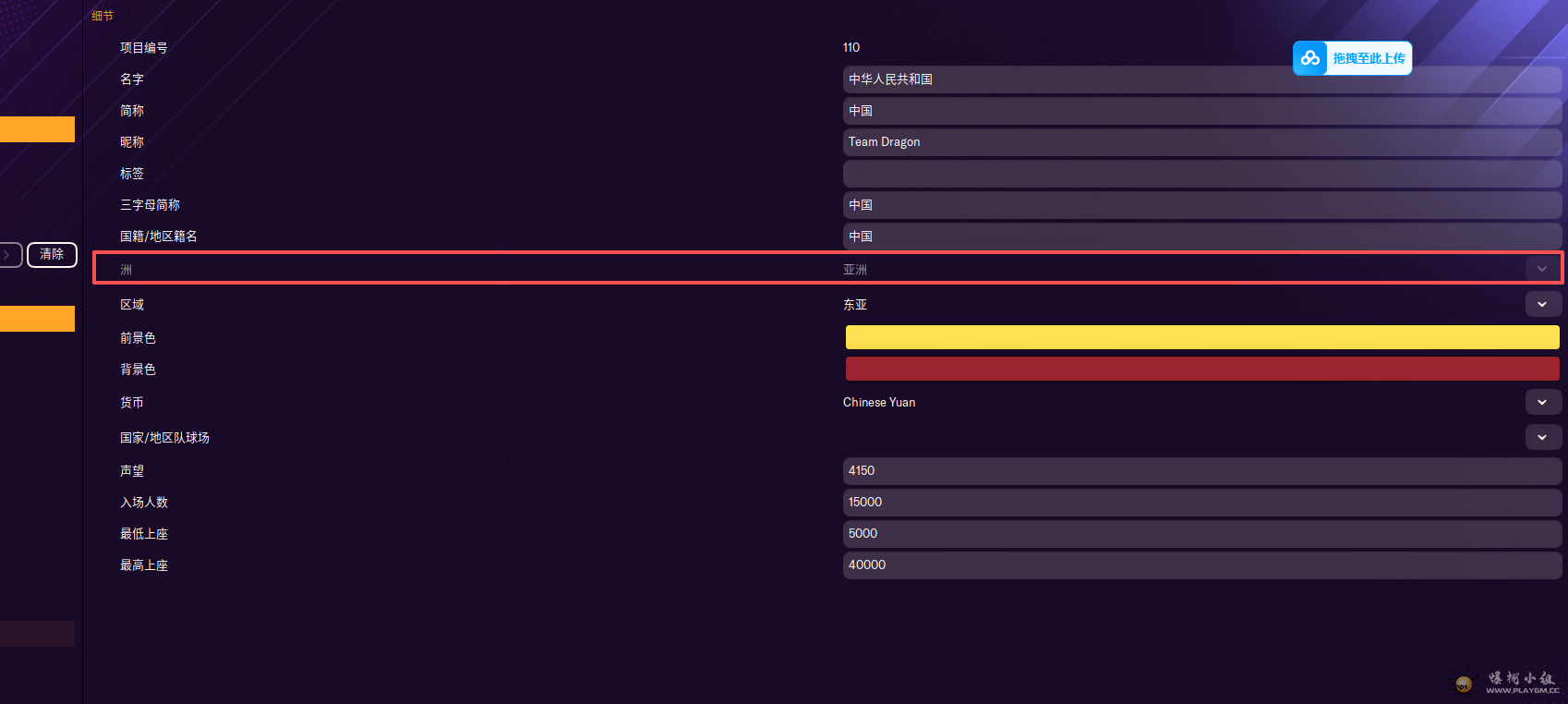
Task: Click the 最低上座 field showing 5000
Action: pyautogui.click(x=1200, y=534)
